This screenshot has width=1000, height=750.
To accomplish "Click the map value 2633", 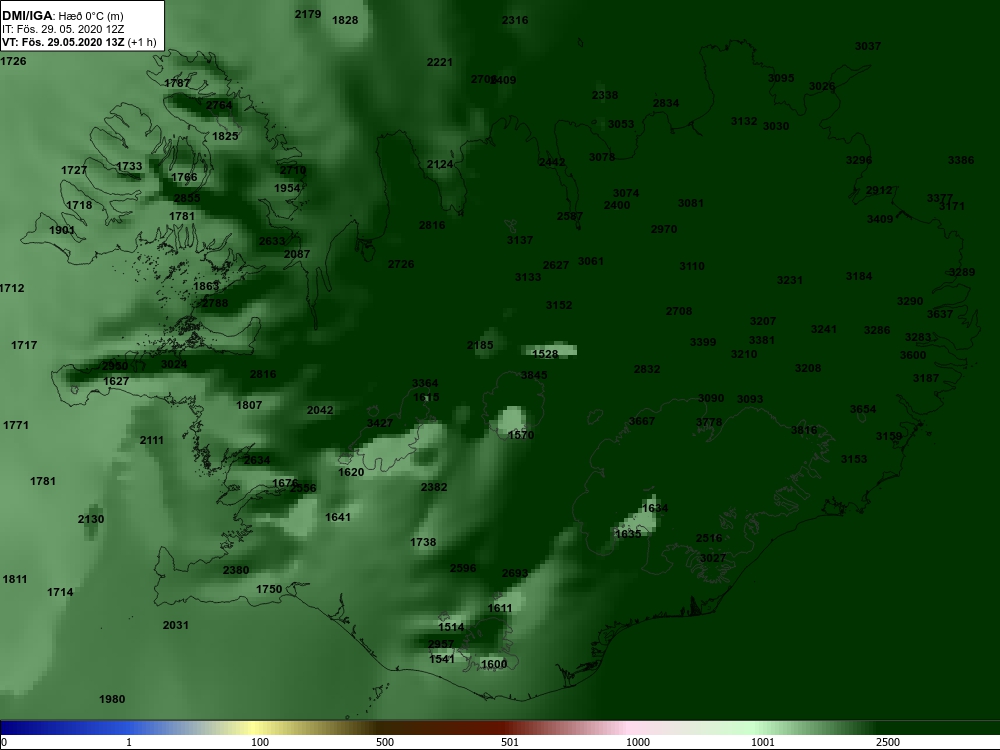I will 272,242.
